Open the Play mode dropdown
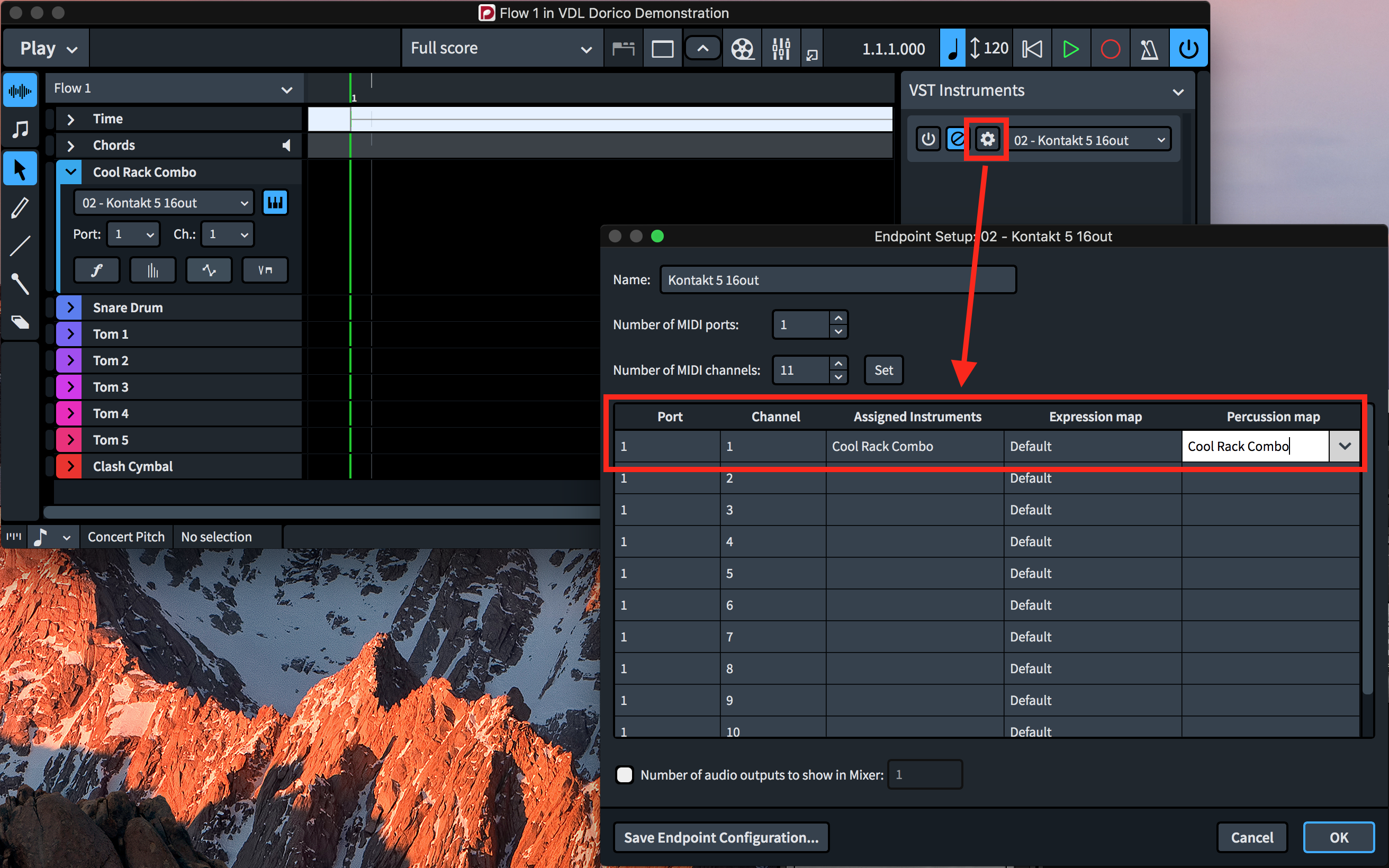 click(47, 48)
